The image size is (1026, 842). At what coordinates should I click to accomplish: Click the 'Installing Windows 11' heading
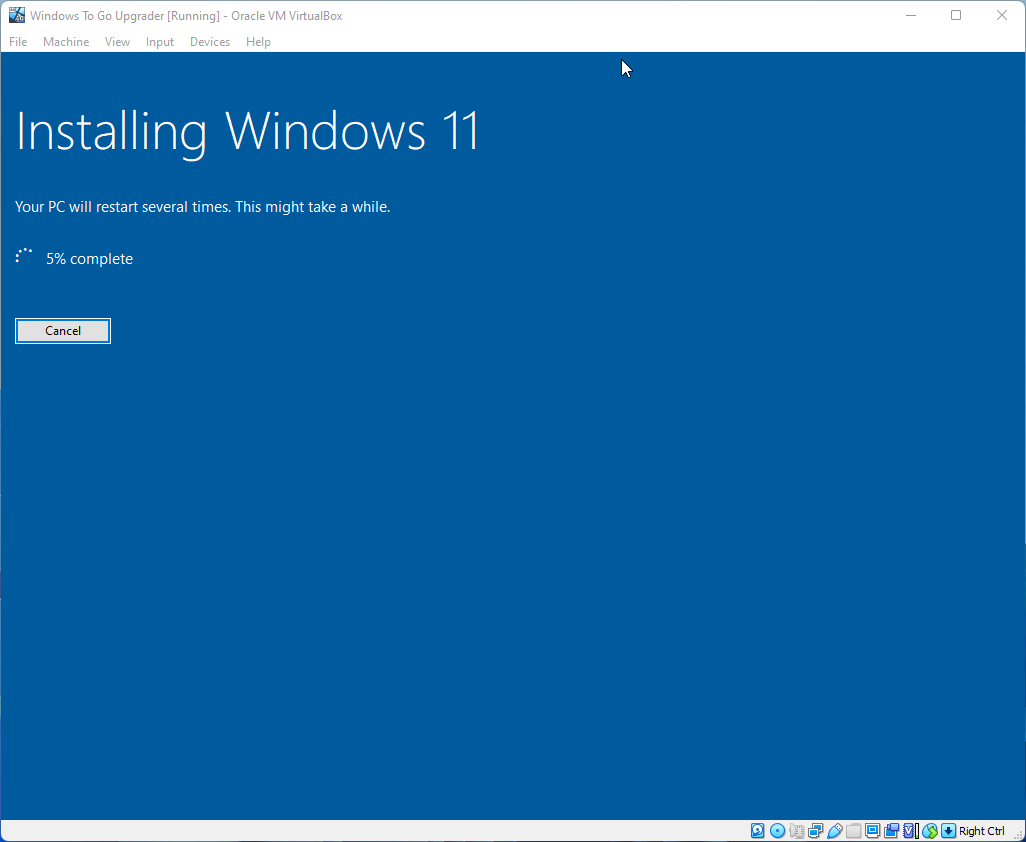click(248, 133)
